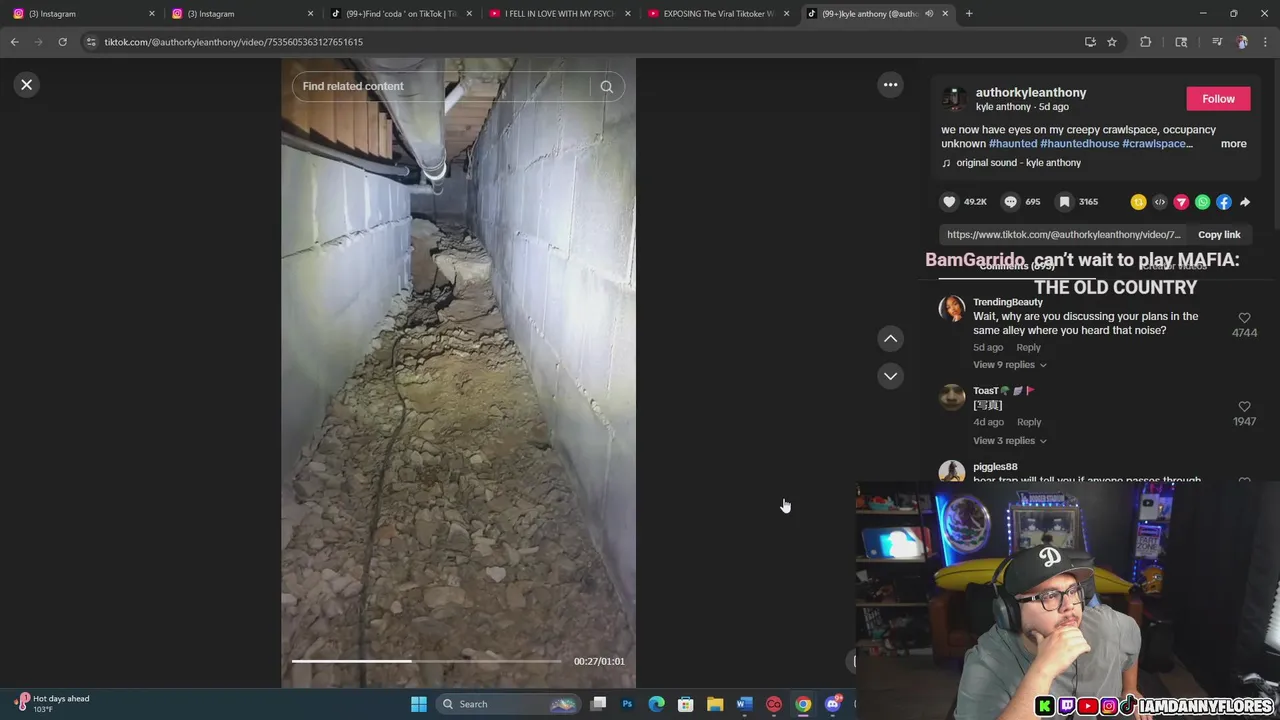Install app icon in address bar
This screenshot has height=720, width=1280.
coord(1090,42)
